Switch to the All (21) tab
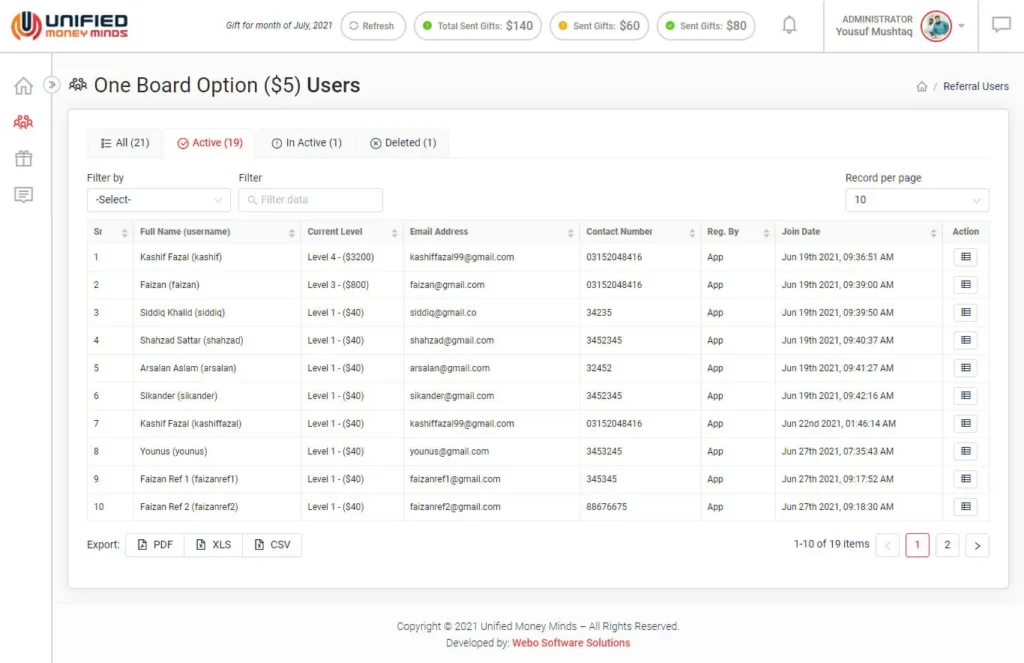This screenshot has width=1024, height=663. [125, 143]
